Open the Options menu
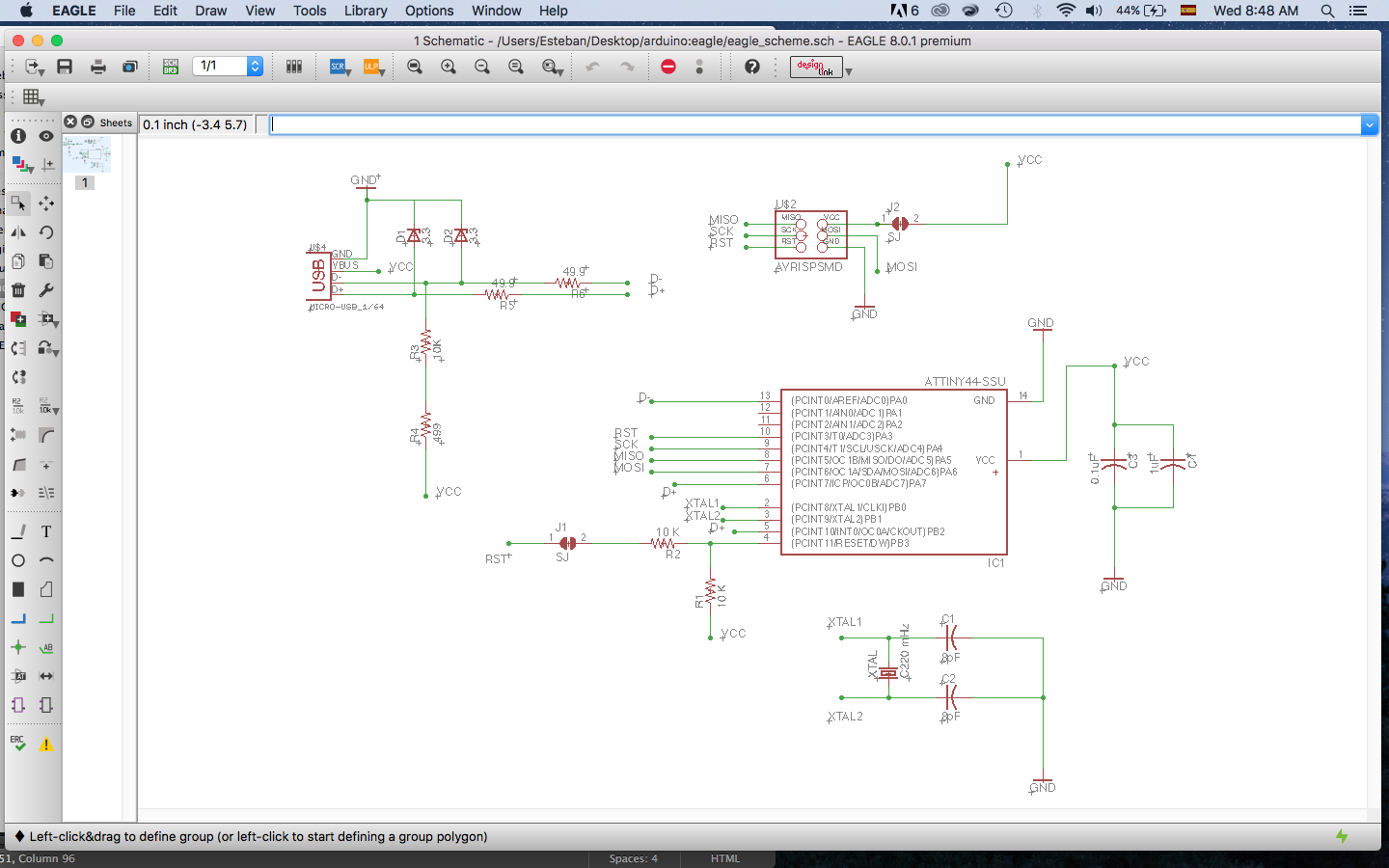1389x868 pixels. point(429,11)
